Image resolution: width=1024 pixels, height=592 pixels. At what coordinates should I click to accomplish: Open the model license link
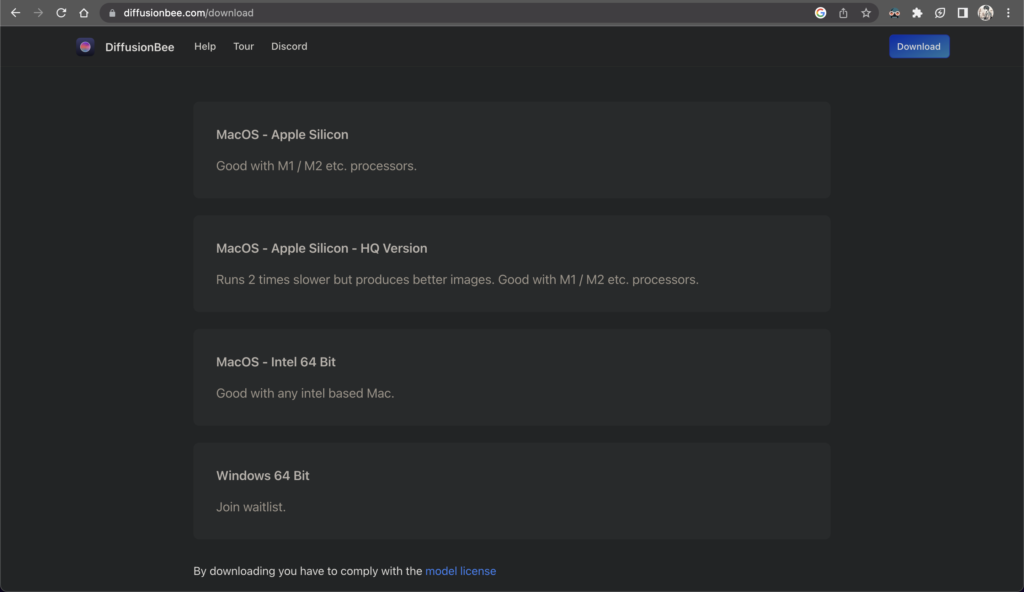460,571
